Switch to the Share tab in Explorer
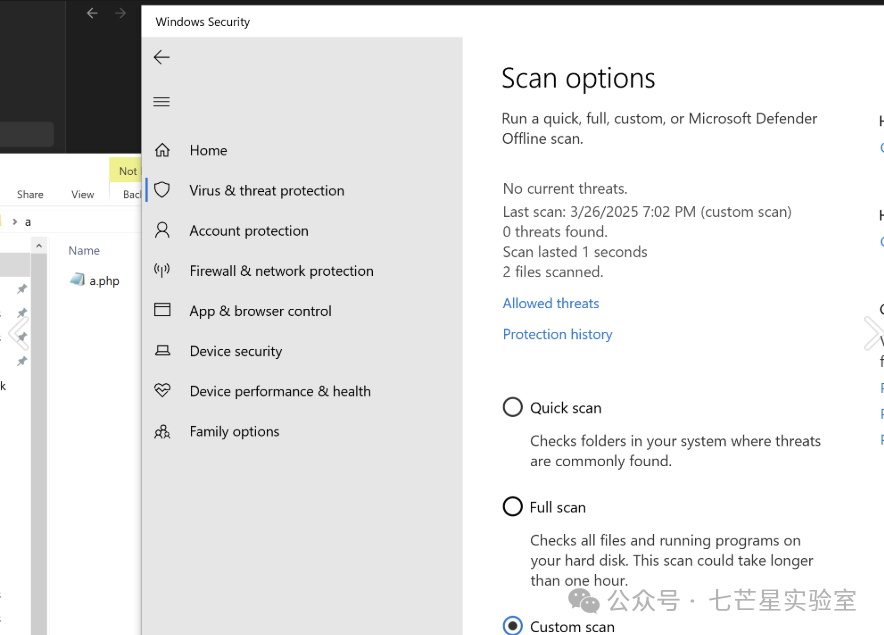Viewport: 884px width, 635px height. [x=30, y=194]
